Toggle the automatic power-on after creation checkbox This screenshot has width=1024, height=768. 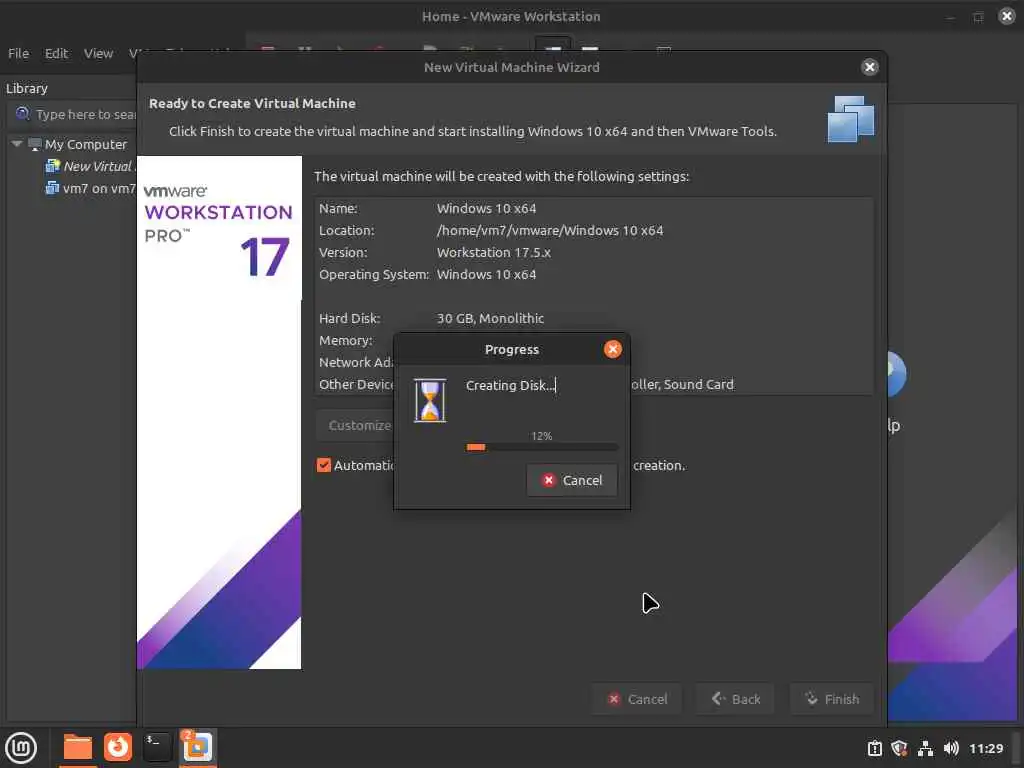[x=323, y=465]
